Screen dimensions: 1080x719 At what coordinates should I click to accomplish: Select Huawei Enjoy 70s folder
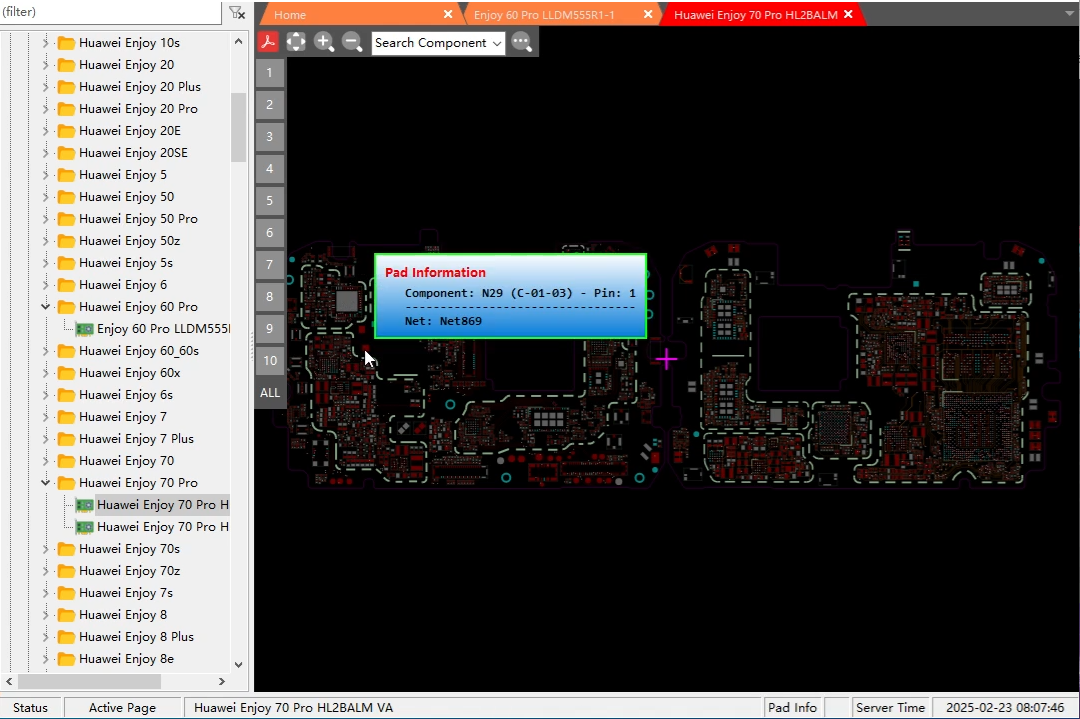click(129, 549)
